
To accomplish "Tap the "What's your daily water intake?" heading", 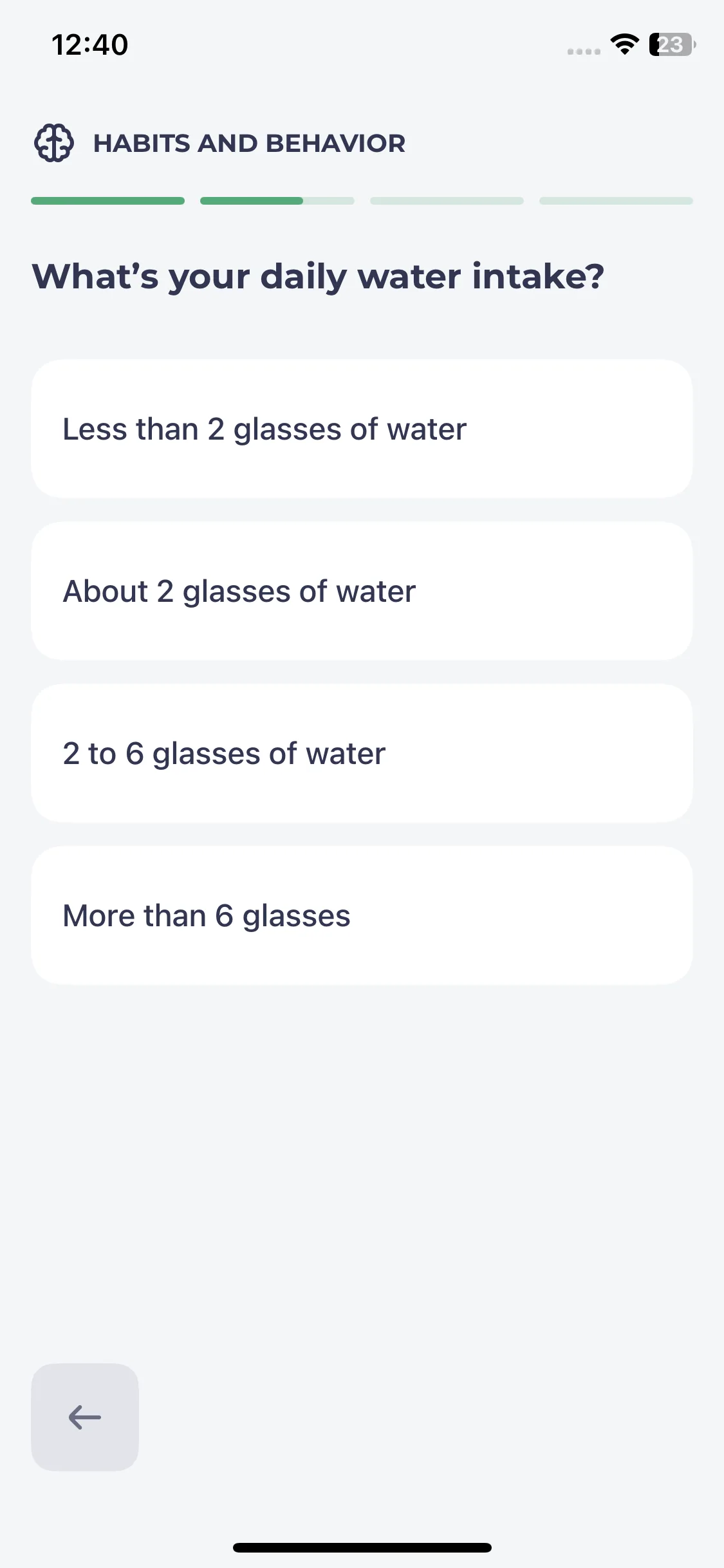I will coord(319,277).
